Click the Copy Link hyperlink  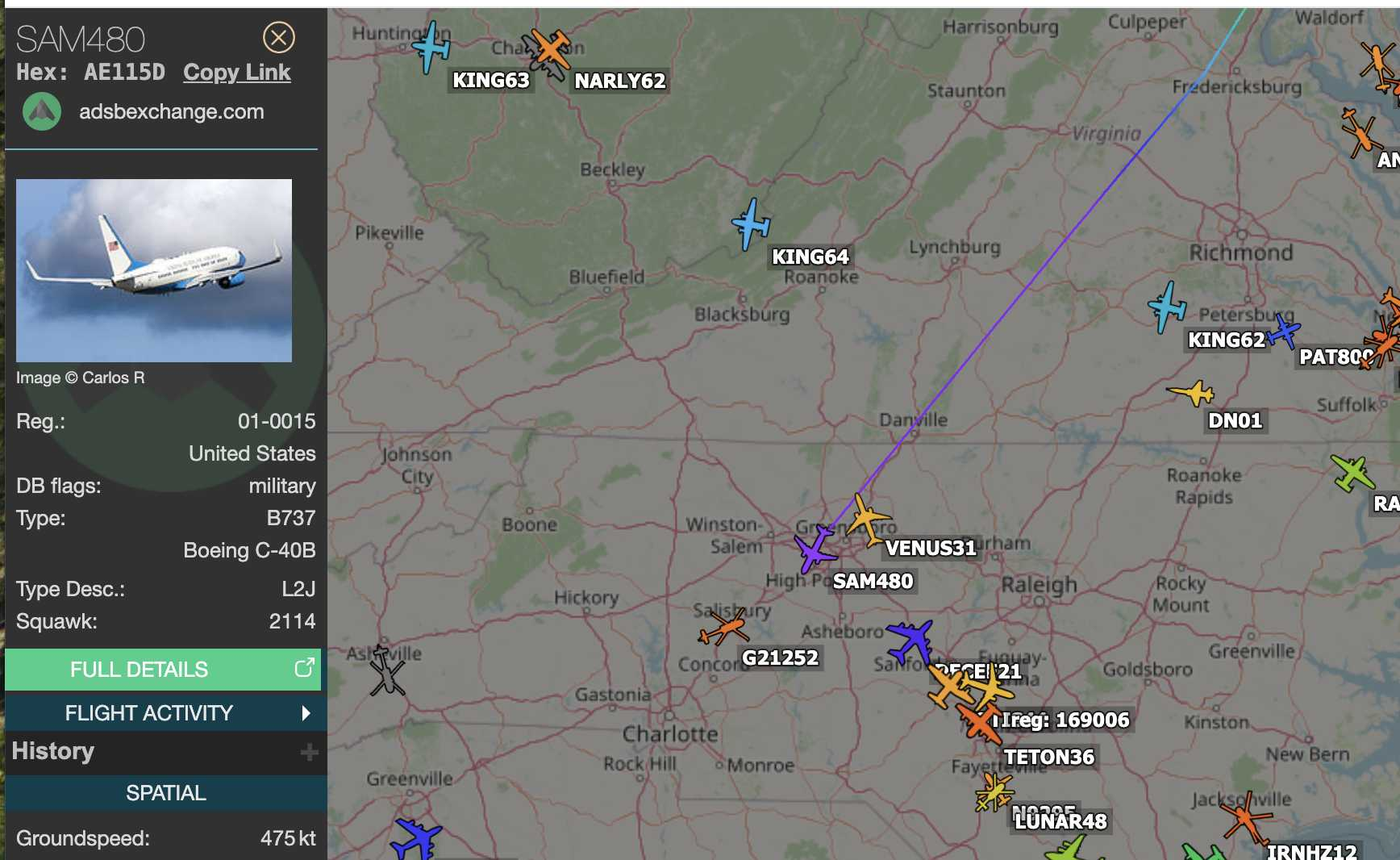236,72
